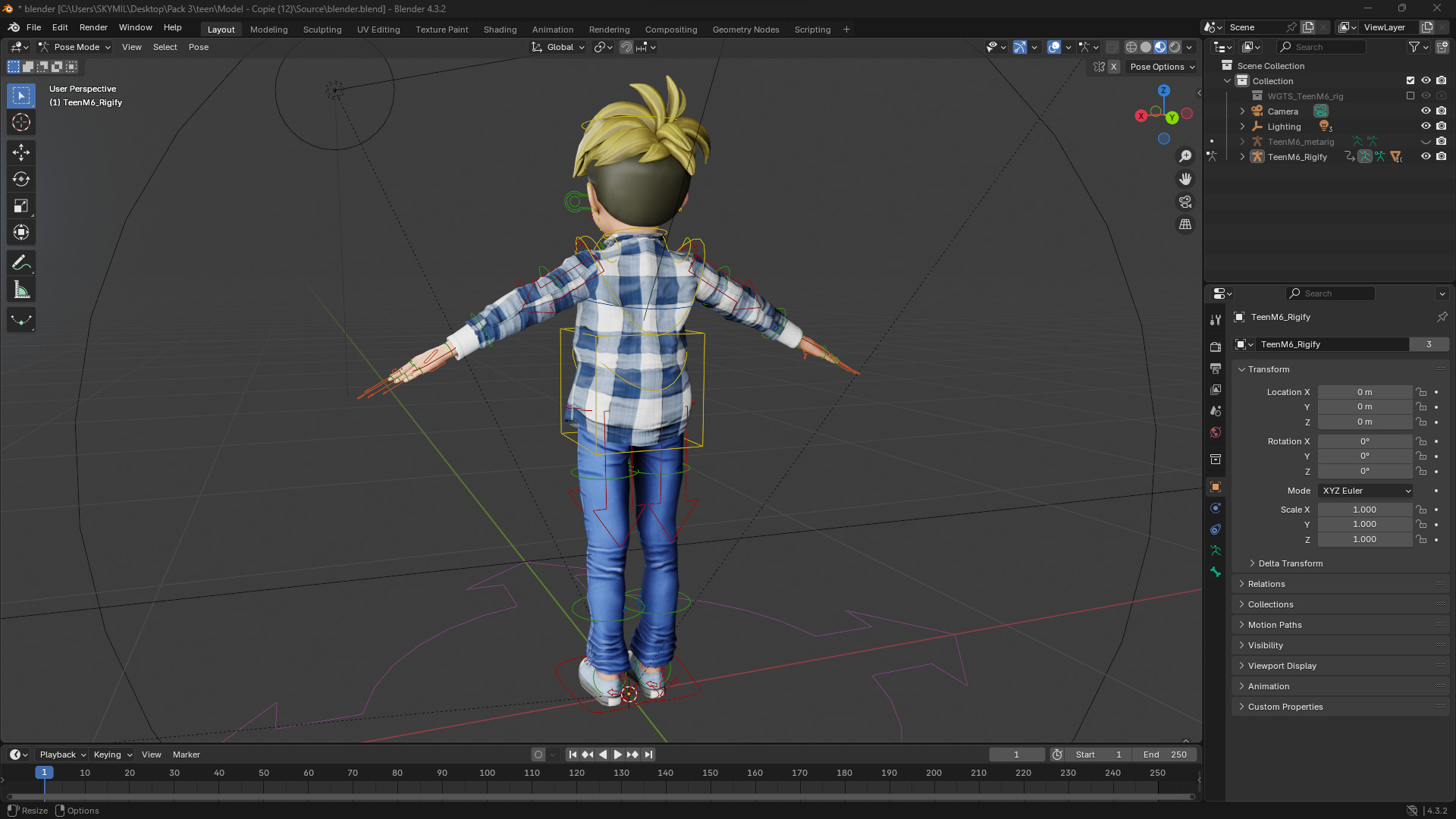Open the Physics properties tab
Image resolution: width=1456 pixels, height=819 pixels.
(x=1216, y=507)
